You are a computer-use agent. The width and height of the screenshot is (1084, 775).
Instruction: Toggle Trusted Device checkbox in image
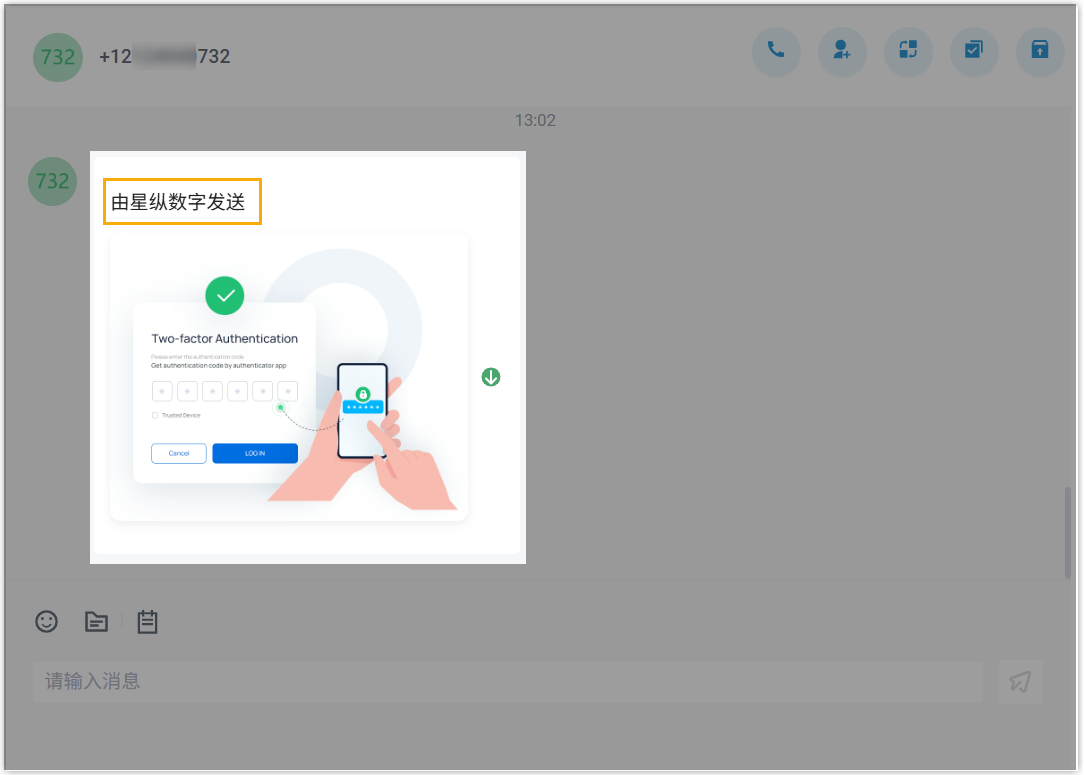(x=155, y=415)
